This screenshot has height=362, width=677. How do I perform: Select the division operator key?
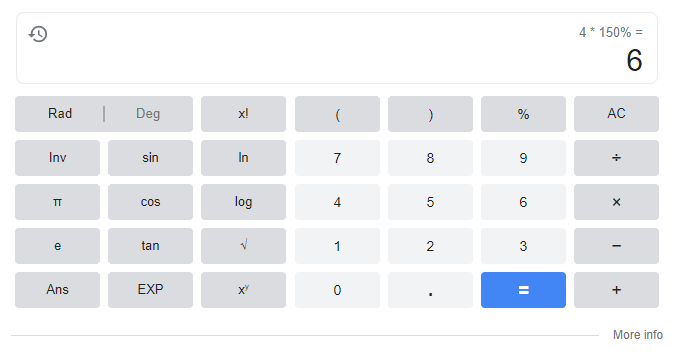pyautogui.click(x=616, y=158)
